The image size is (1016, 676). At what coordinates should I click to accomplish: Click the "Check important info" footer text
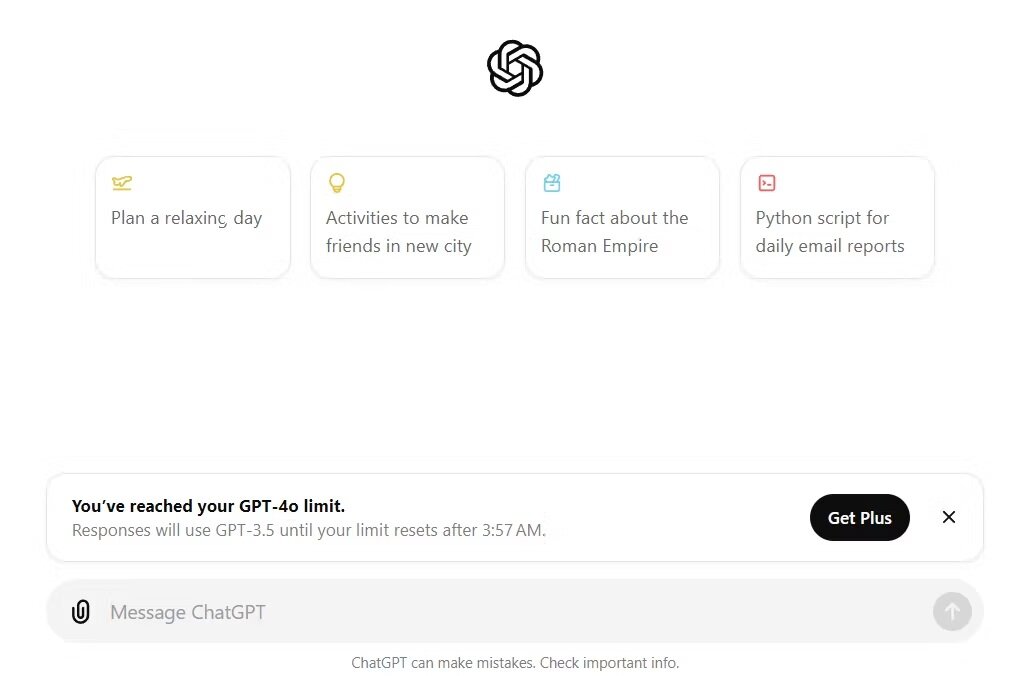[611, 663]
